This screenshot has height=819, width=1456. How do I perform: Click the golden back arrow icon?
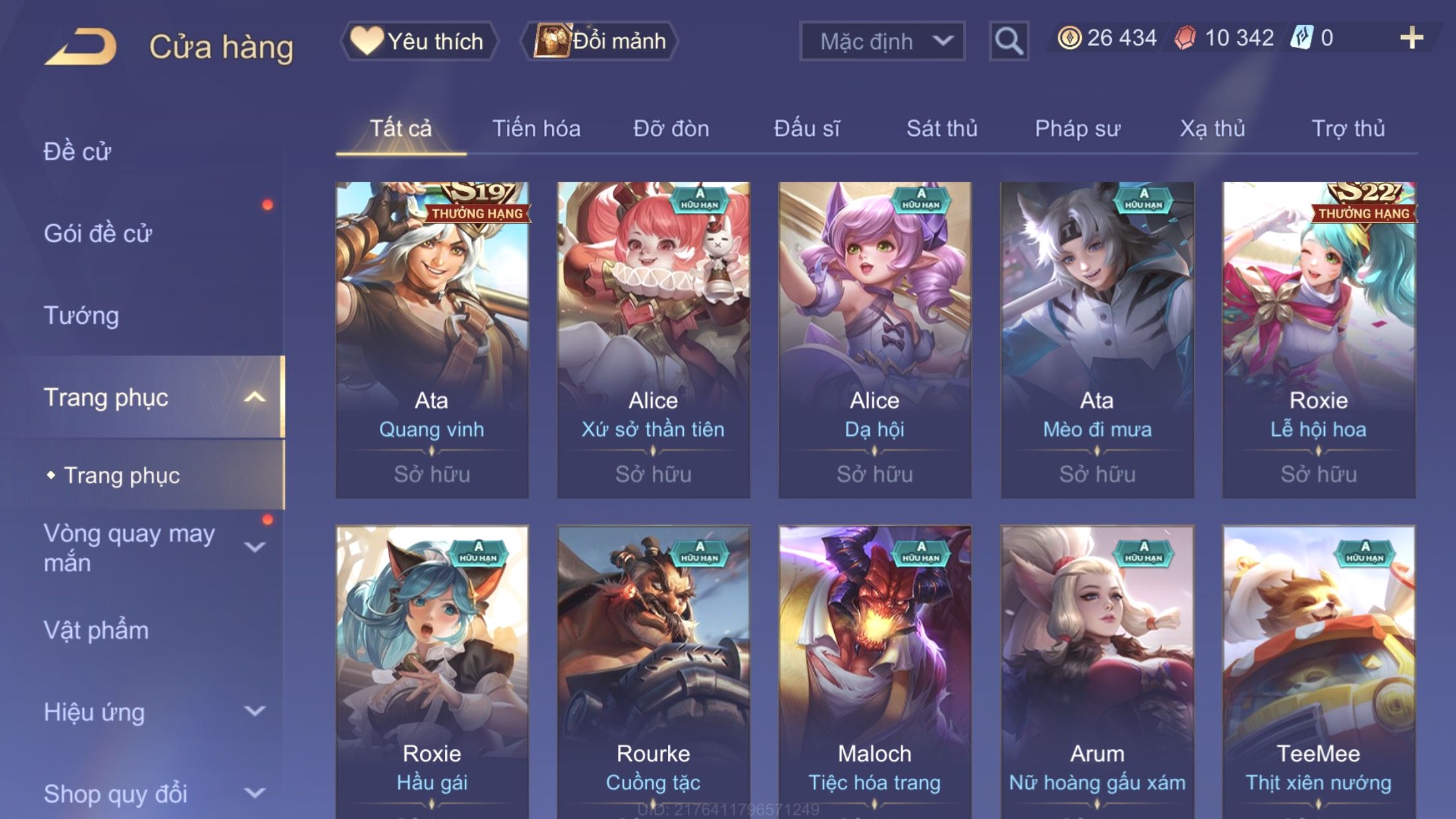[x=80, y=46]
